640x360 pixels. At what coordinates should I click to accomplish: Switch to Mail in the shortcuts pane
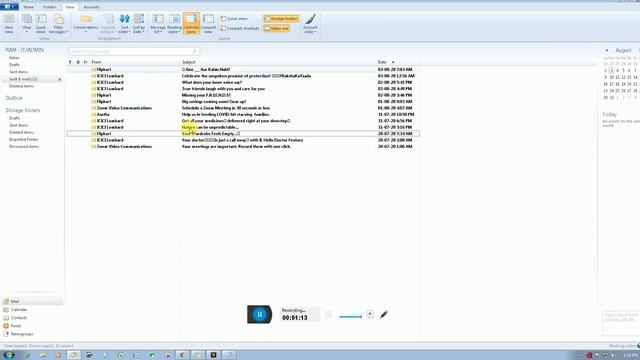pyautogui.click(x=32, y=301)
